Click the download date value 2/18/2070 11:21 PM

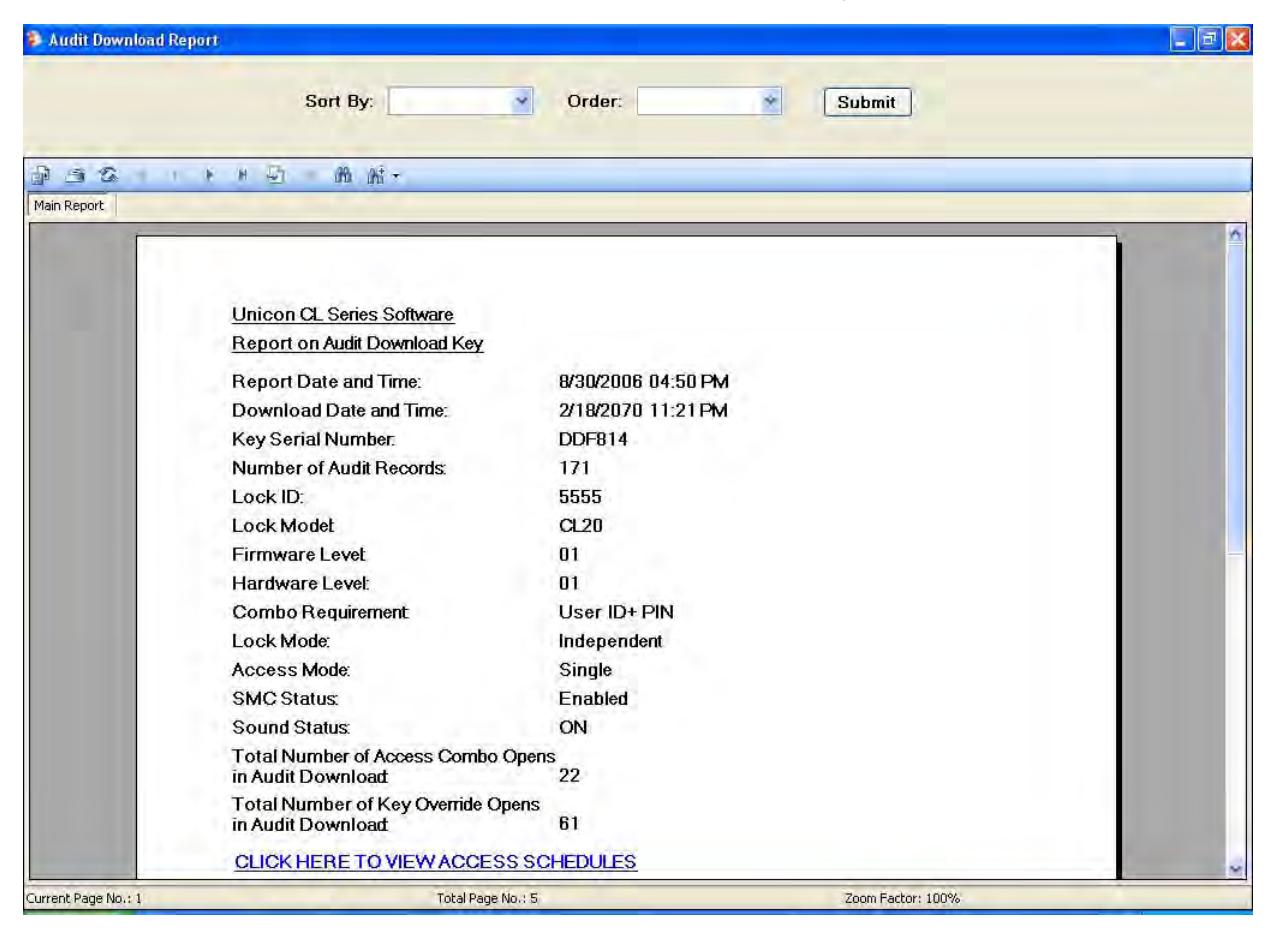(645, 409)
